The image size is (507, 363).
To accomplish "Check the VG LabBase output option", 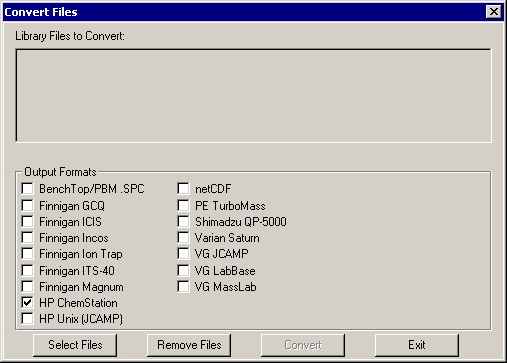I will [183, 270].
